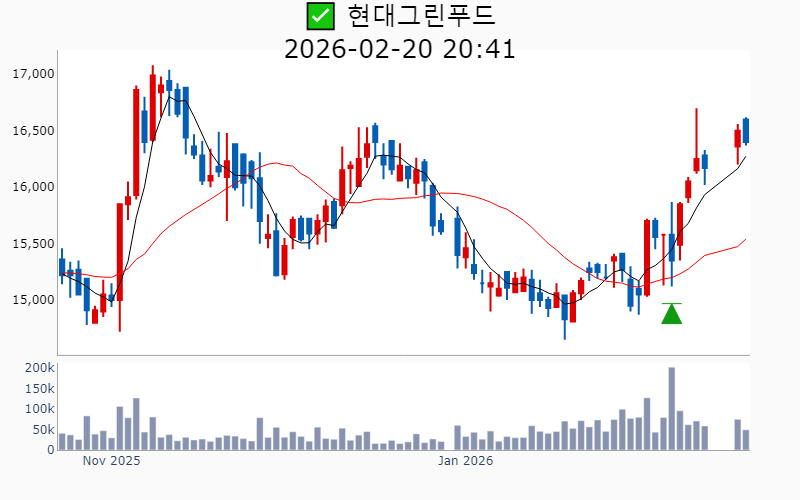Click the Nov 2025 x-axis label

point(111,462)
